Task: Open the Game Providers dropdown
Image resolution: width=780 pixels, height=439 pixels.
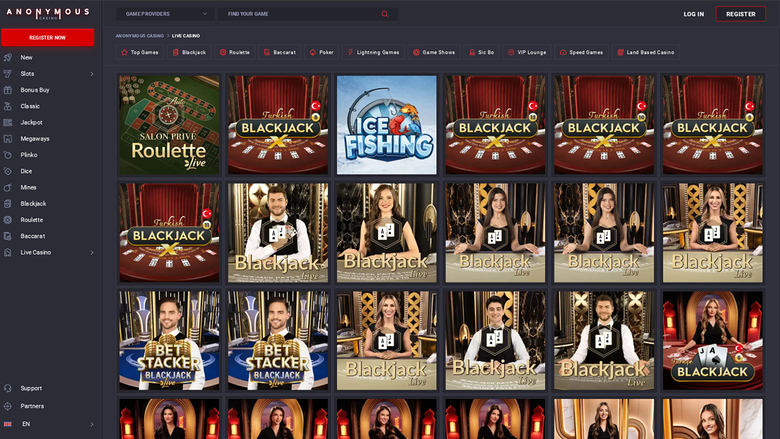Action: (x=165, y=14)
